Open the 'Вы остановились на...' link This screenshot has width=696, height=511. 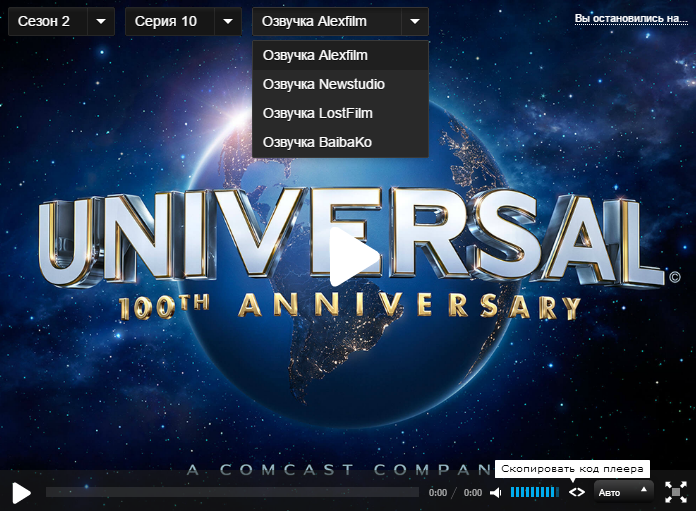click(631, 19)
